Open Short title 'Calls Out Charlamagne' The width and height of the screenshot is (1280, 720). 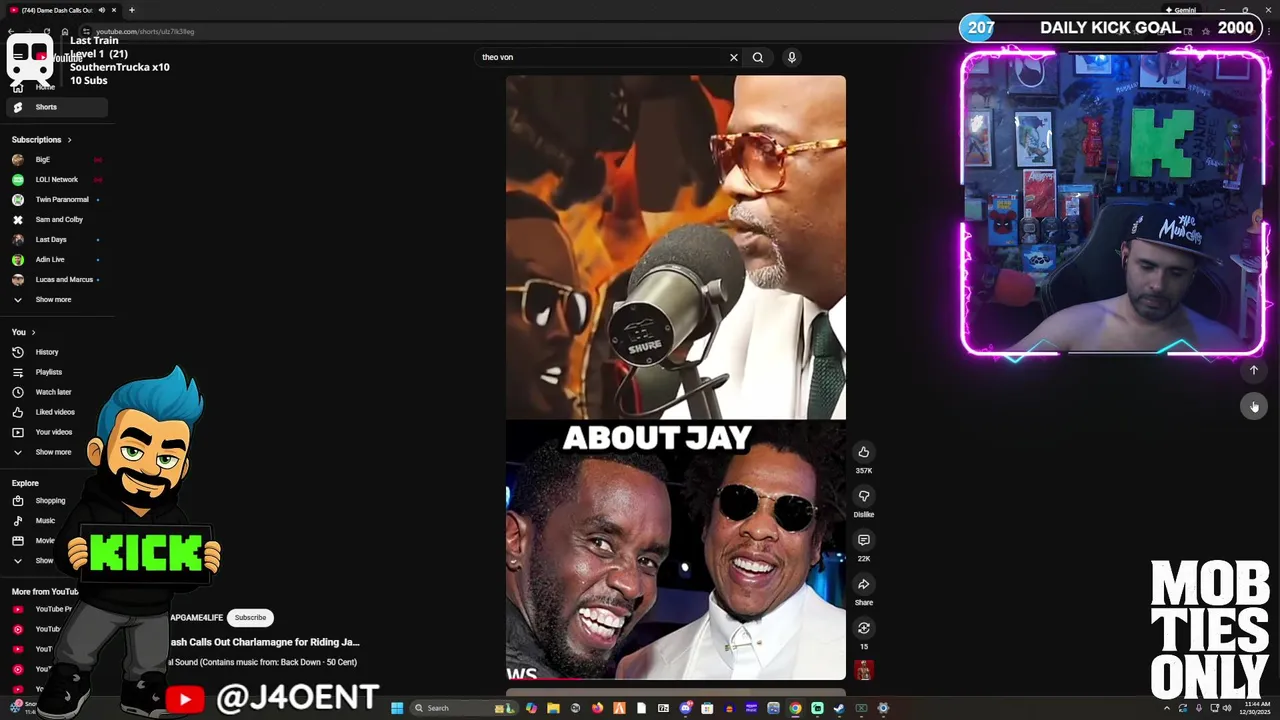[264, 642]
